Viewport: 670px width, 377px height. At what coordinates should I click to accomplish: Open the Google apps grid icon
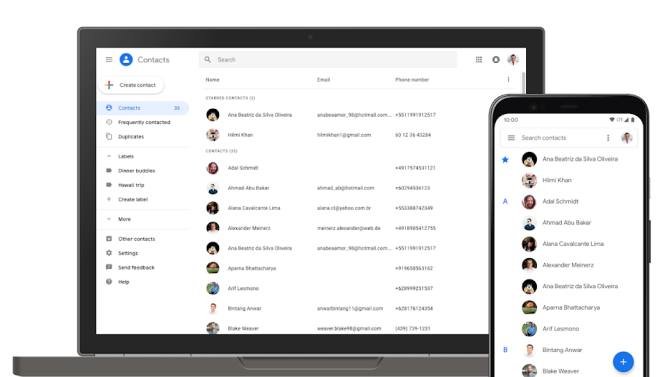pos(479,59)
